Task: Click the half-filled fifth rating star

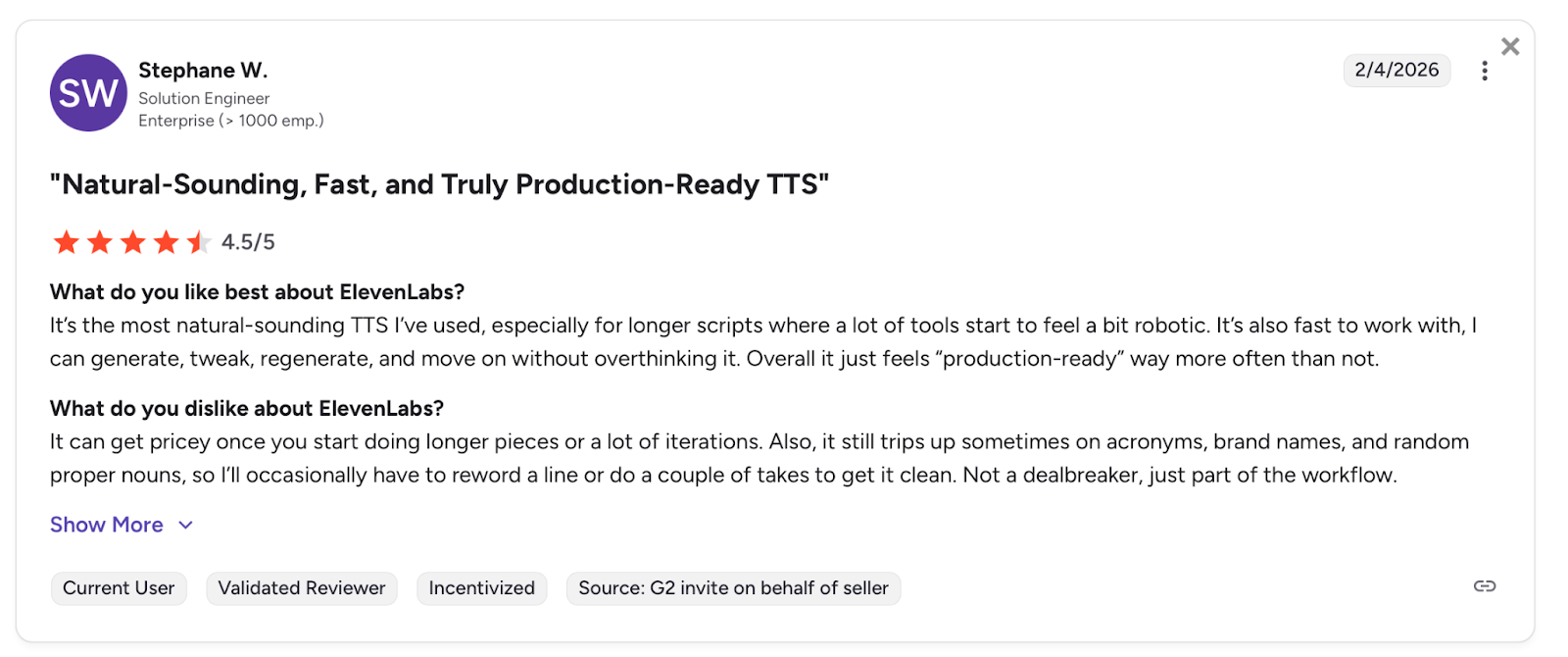Action: pyautogui.click(x=199, y=242)
